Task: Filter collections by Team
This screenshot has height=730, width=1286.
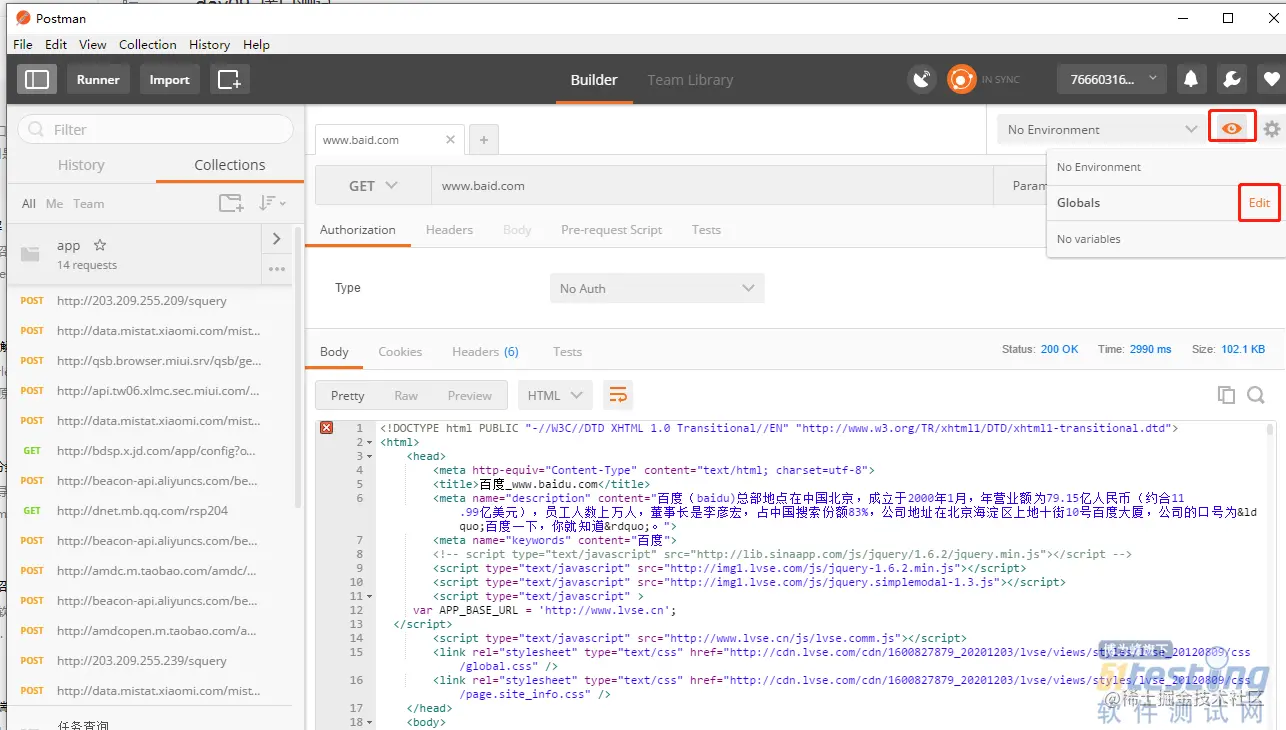Action: [88, 203]
